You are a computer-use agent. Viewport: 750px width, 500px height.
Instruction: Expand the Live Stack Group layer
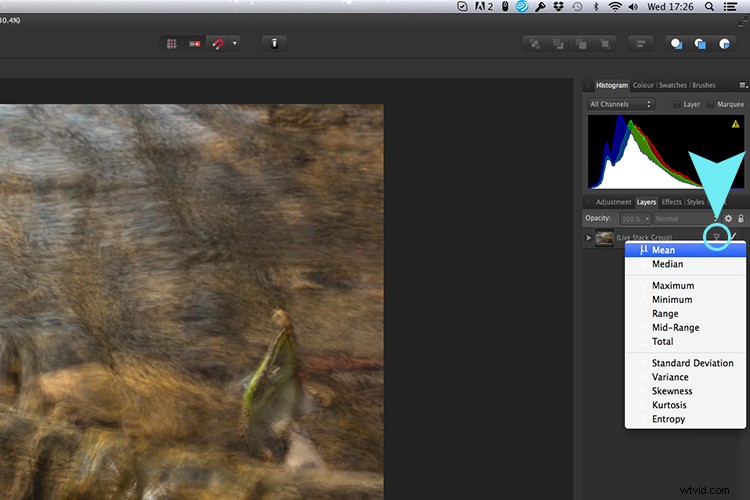[x=589, y=238]
